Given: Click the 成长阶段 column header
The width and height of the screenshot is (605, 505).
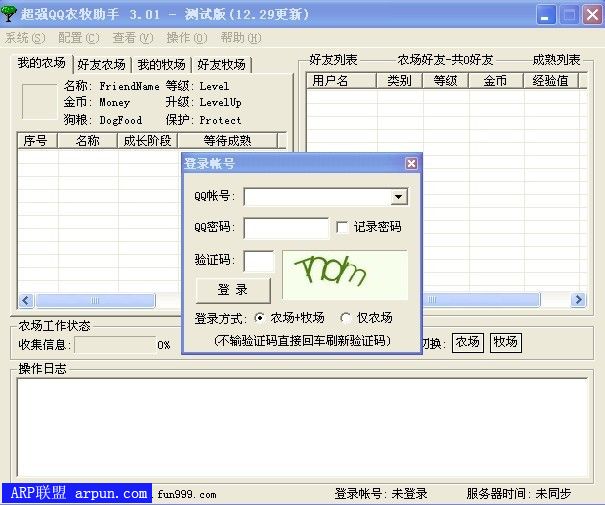Looking at the screenshot, I should 147,140.
